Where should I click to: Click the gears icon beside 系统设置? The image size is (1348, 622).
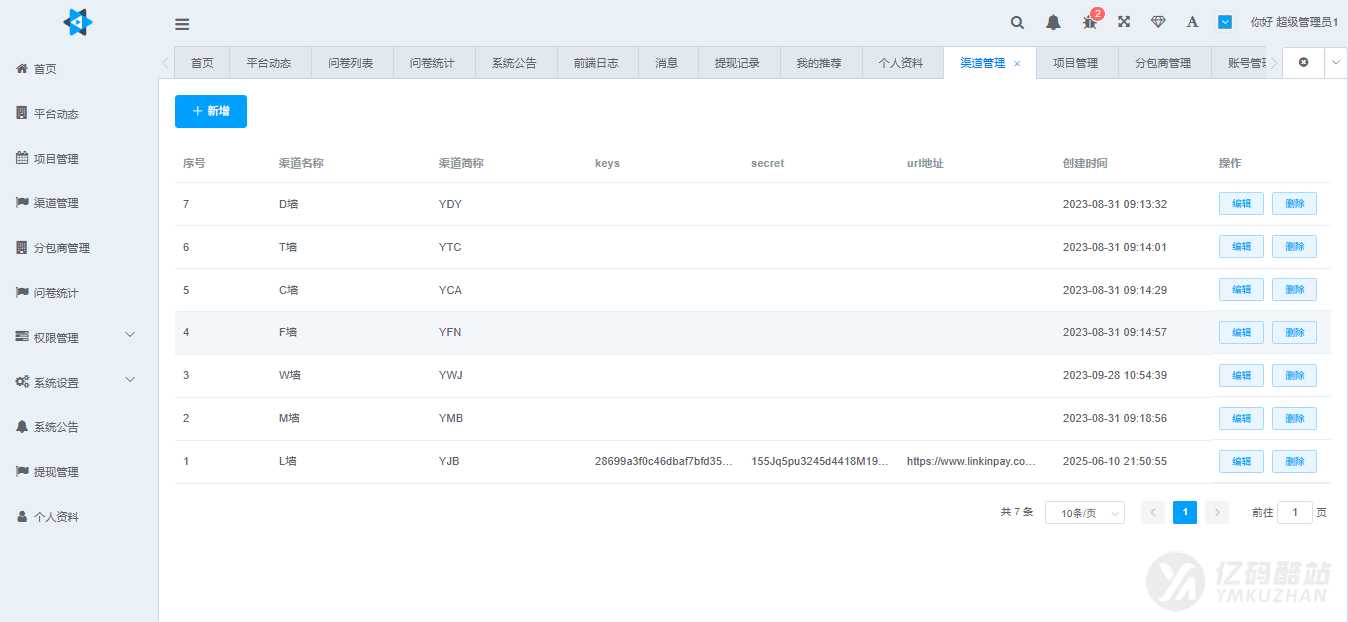pyautogui.click(x=22, y=382)
